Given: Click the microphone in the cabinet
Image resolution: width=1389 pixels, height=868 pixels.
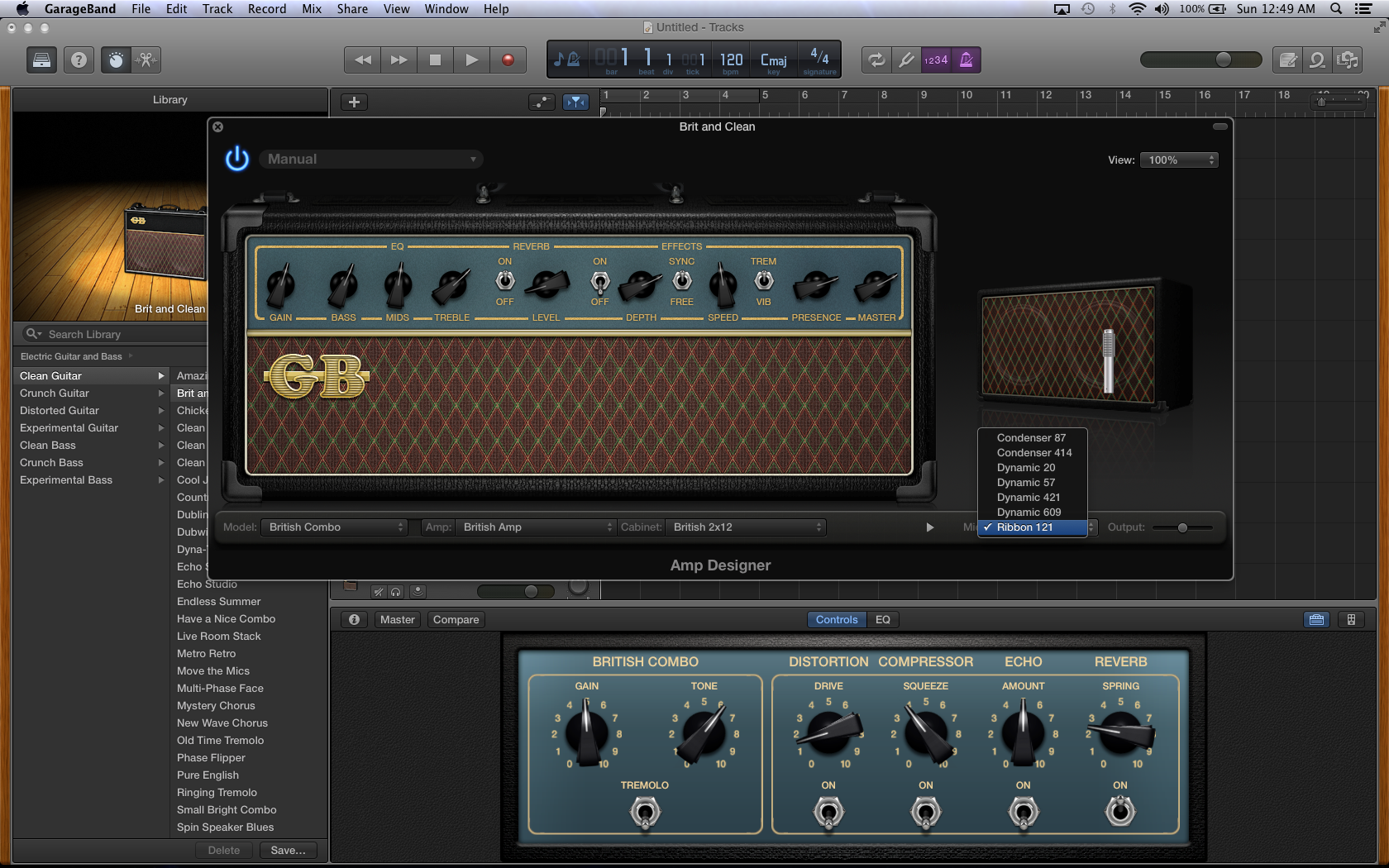Looking at the screenshot, I should (1108, 361).
